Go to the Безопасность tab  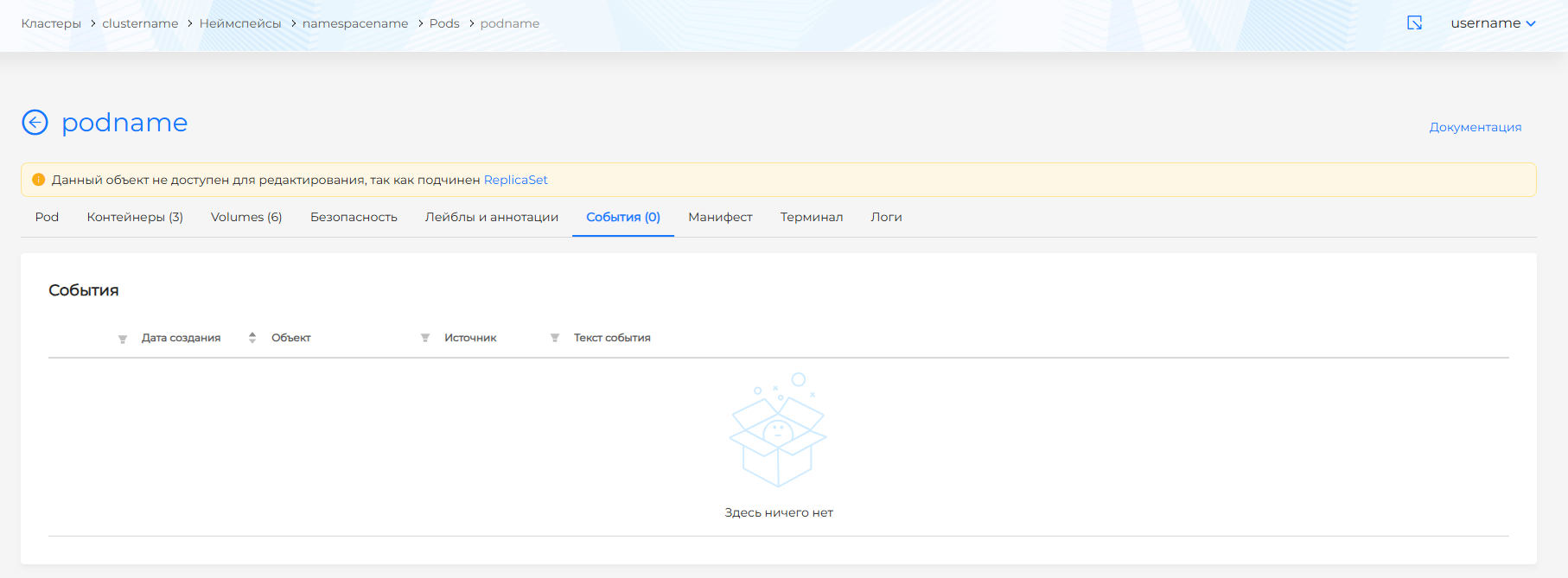coord(354,217)
